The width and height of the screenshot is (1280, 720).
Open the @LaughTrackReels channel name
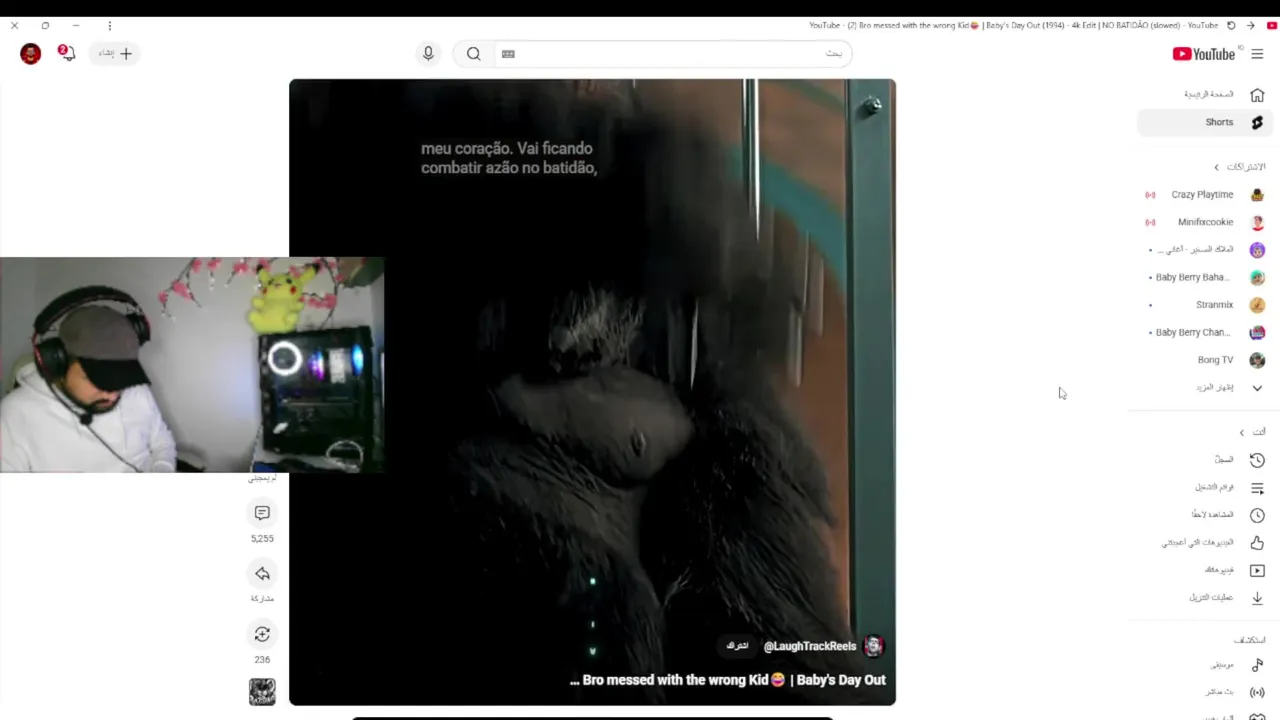click(809, 646)
